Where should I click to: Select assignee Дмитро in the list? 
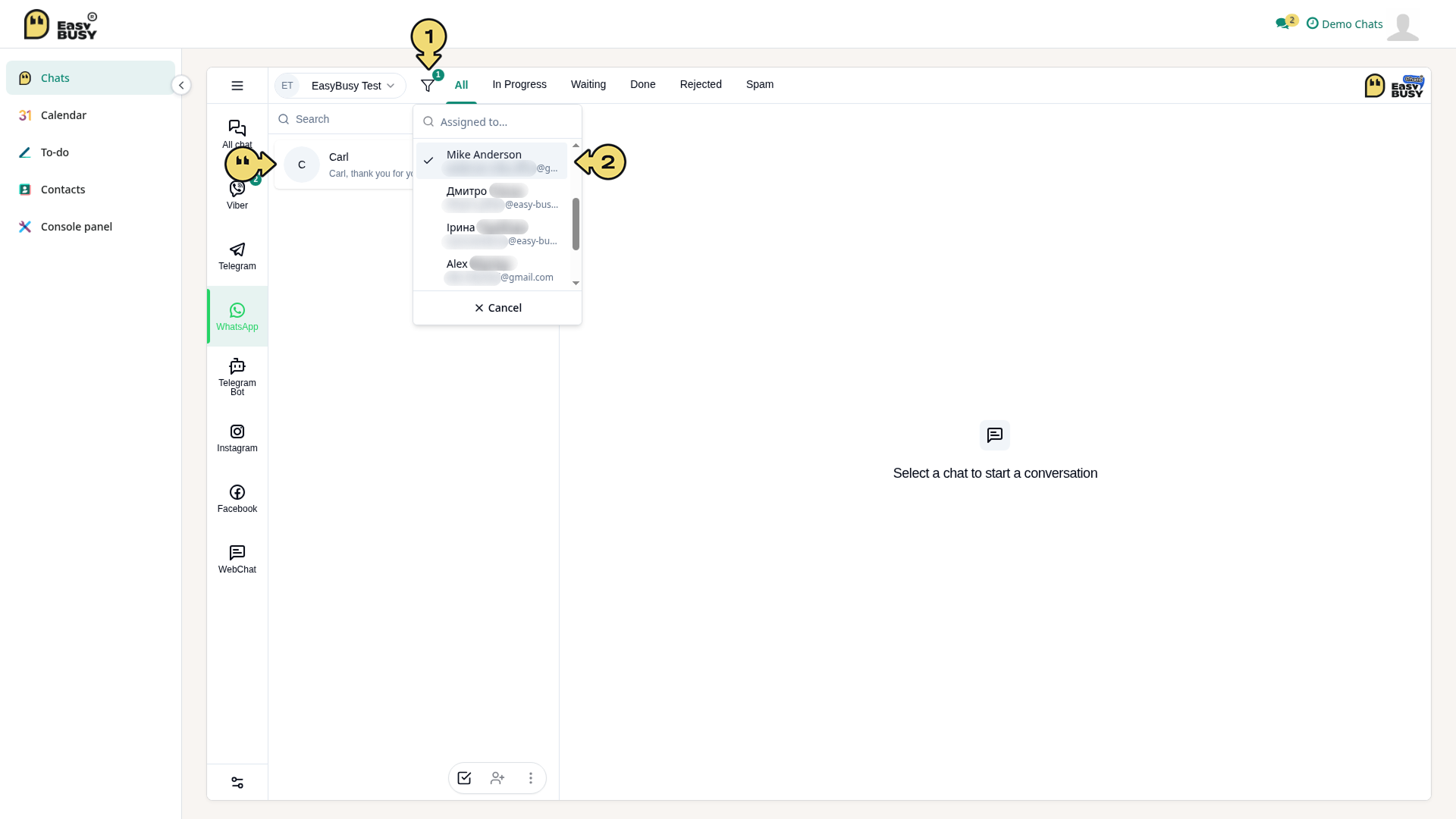(491, 197)
